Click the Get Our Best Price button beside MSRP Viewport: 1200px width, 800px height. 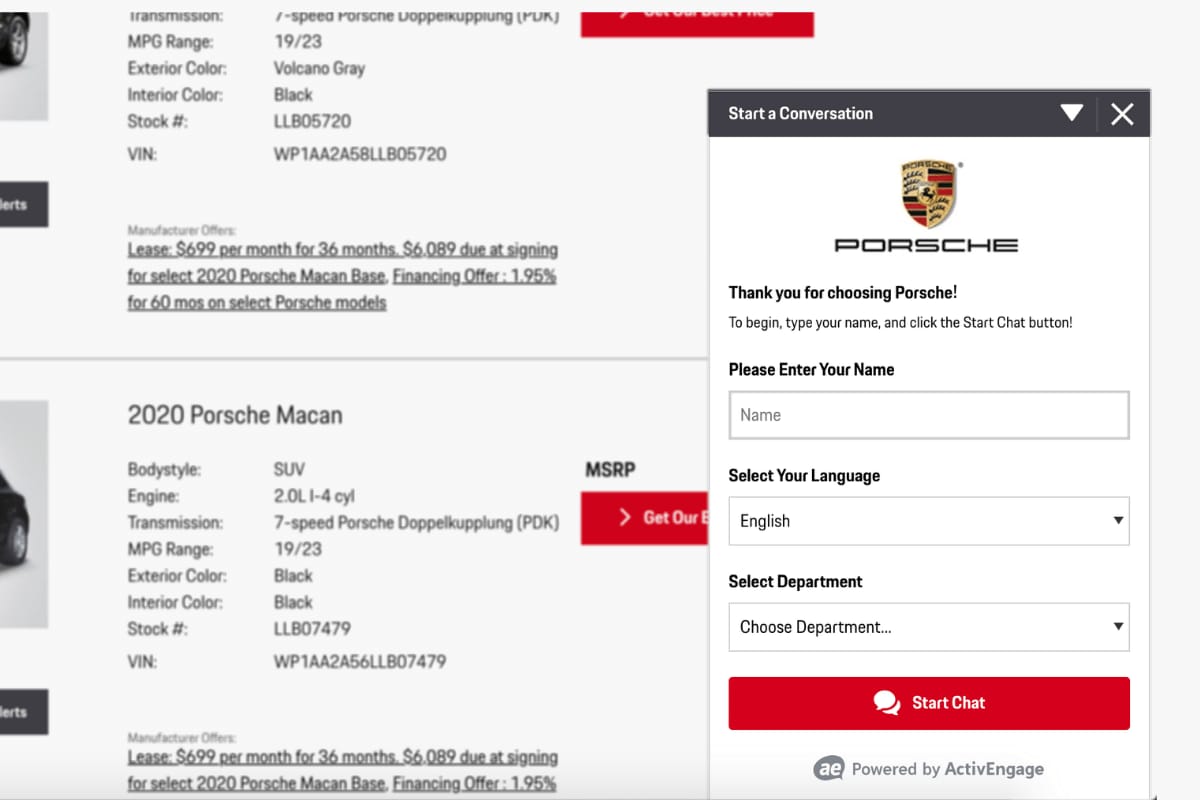tap(644, 518)
